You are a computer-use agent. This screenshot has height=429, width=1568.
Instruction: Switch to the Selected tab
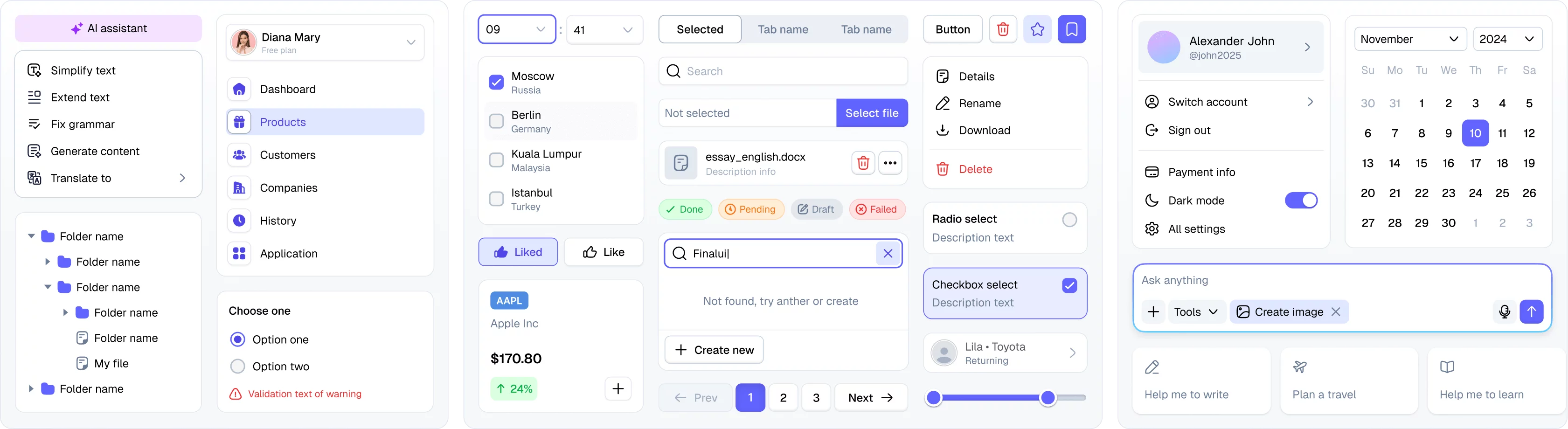tap(700, 28)
